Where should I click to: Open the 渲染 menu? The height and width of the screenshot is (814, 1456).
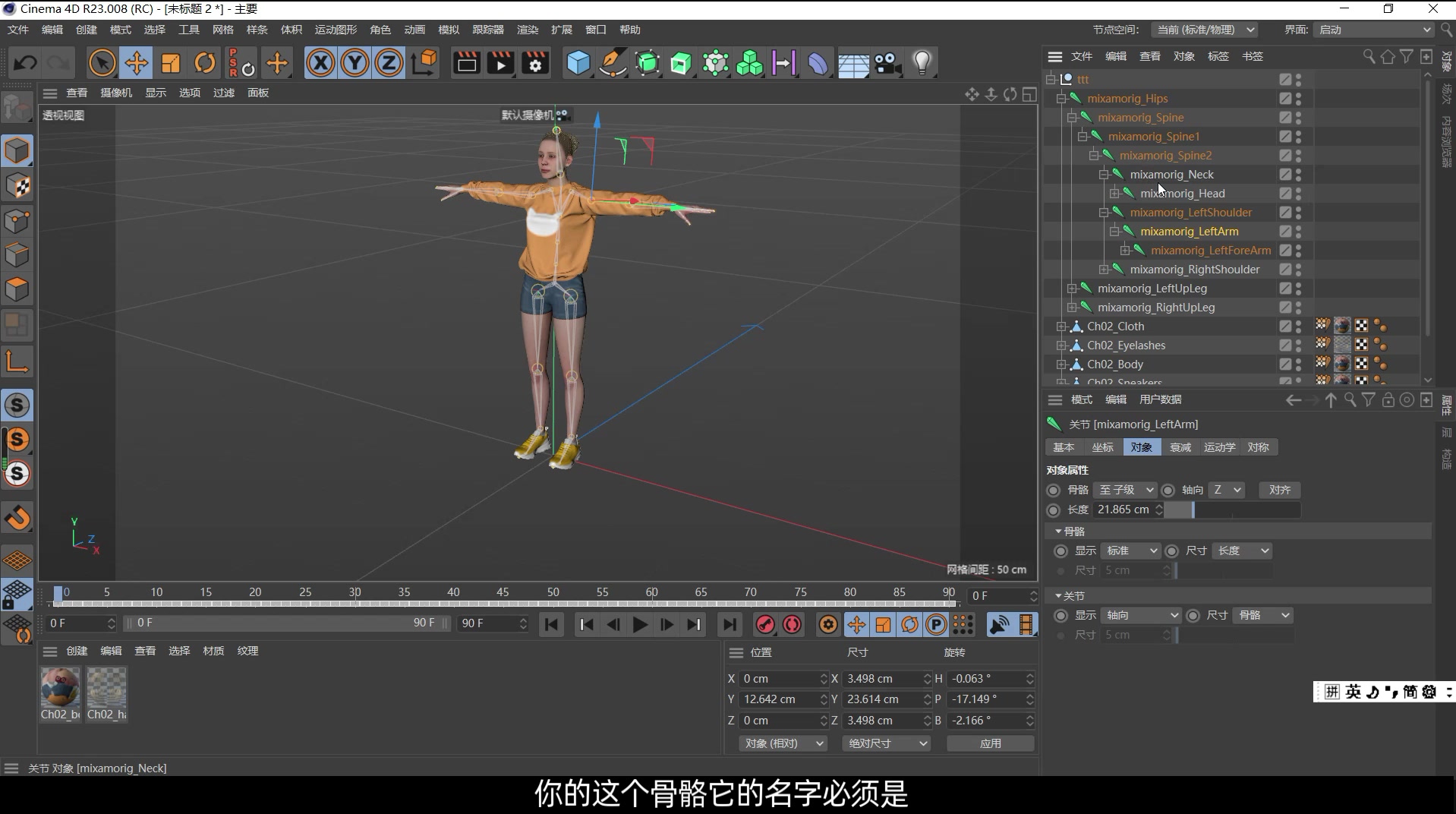click(x=527, y=30)
